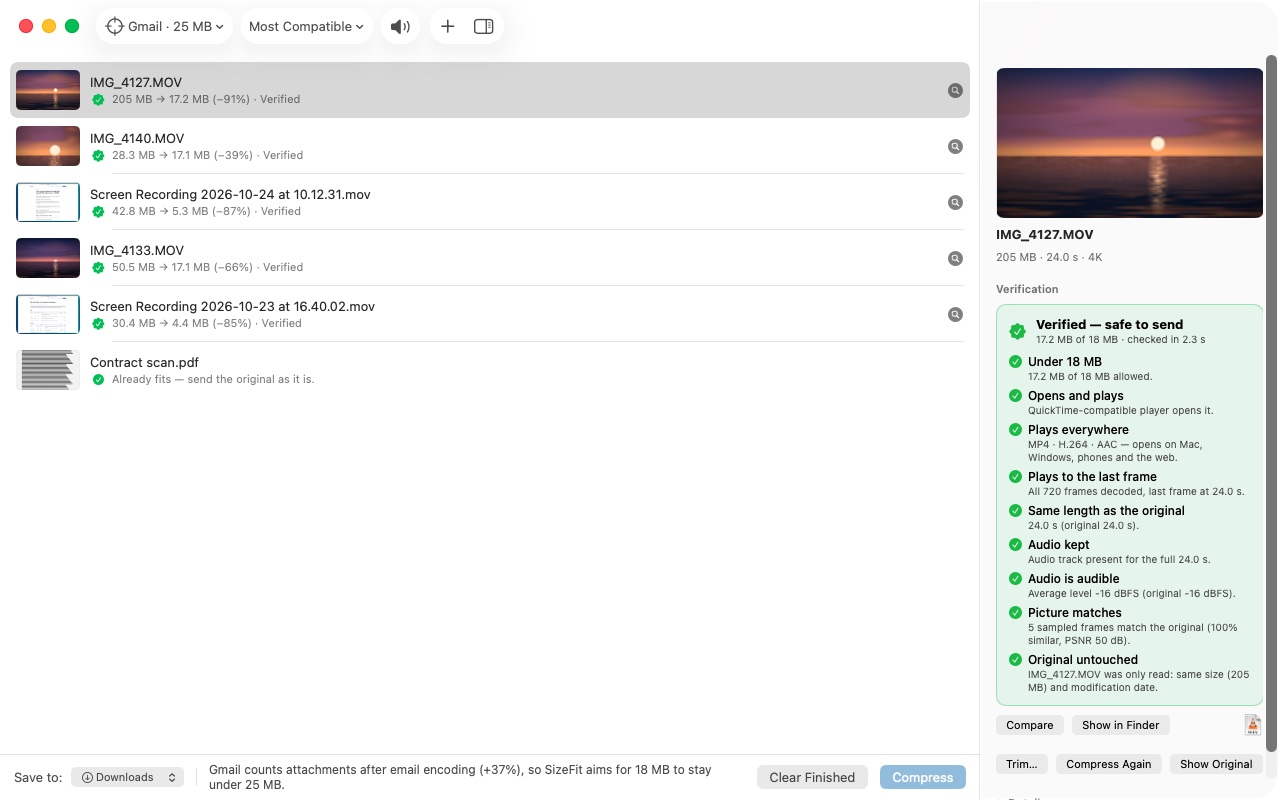Select the IMG_4127.MOV thumbnail in the list
The width and height of the screenshot is (1280, 800).
[48, 90]
